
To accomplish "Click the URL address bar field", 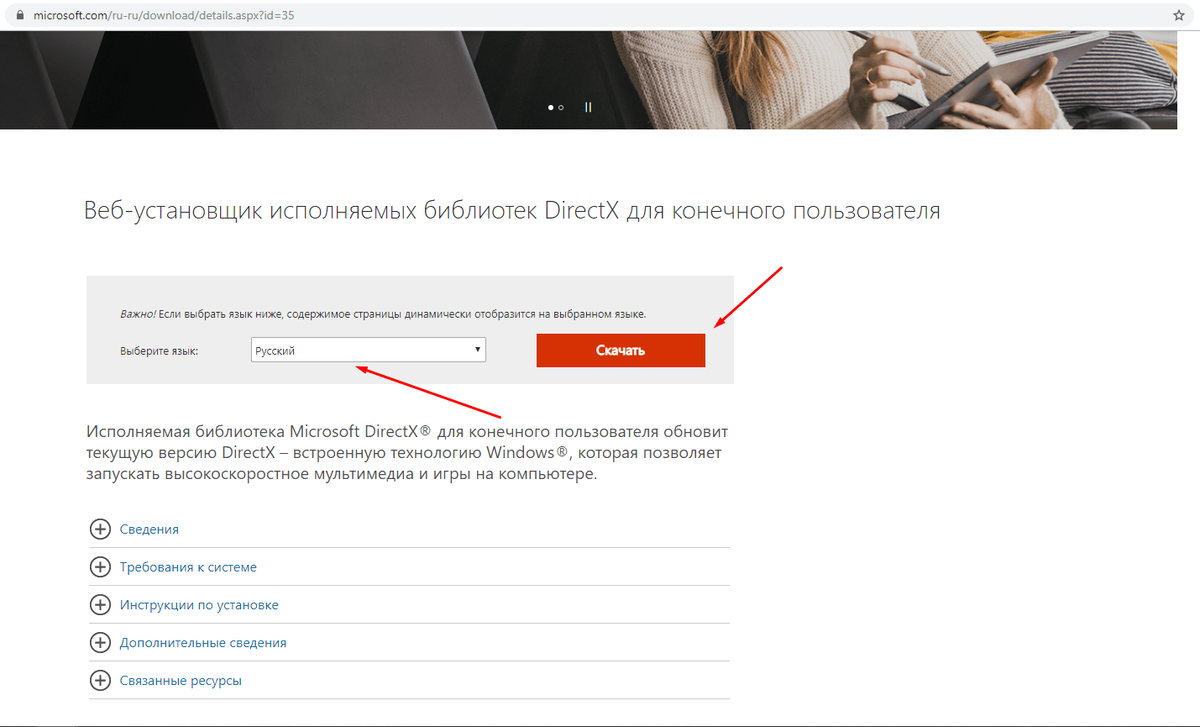I will tap(600, 16).
